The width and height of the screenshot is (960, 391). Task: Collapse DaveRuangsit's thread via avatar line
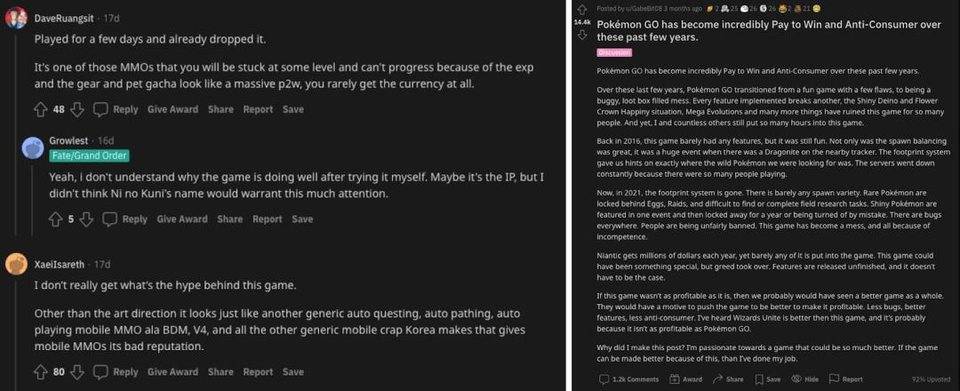pos(15,132)
